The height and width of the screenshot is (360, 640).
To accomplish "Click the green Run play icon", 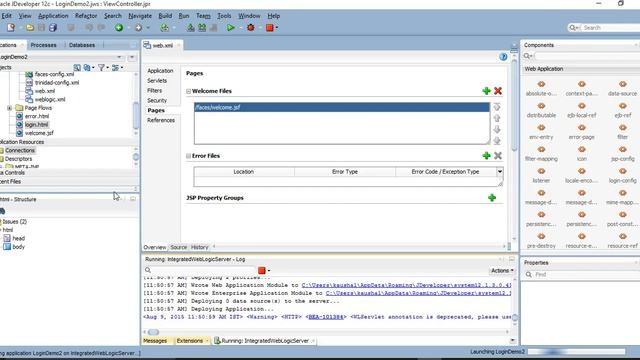I will click(x=230, y=28).
